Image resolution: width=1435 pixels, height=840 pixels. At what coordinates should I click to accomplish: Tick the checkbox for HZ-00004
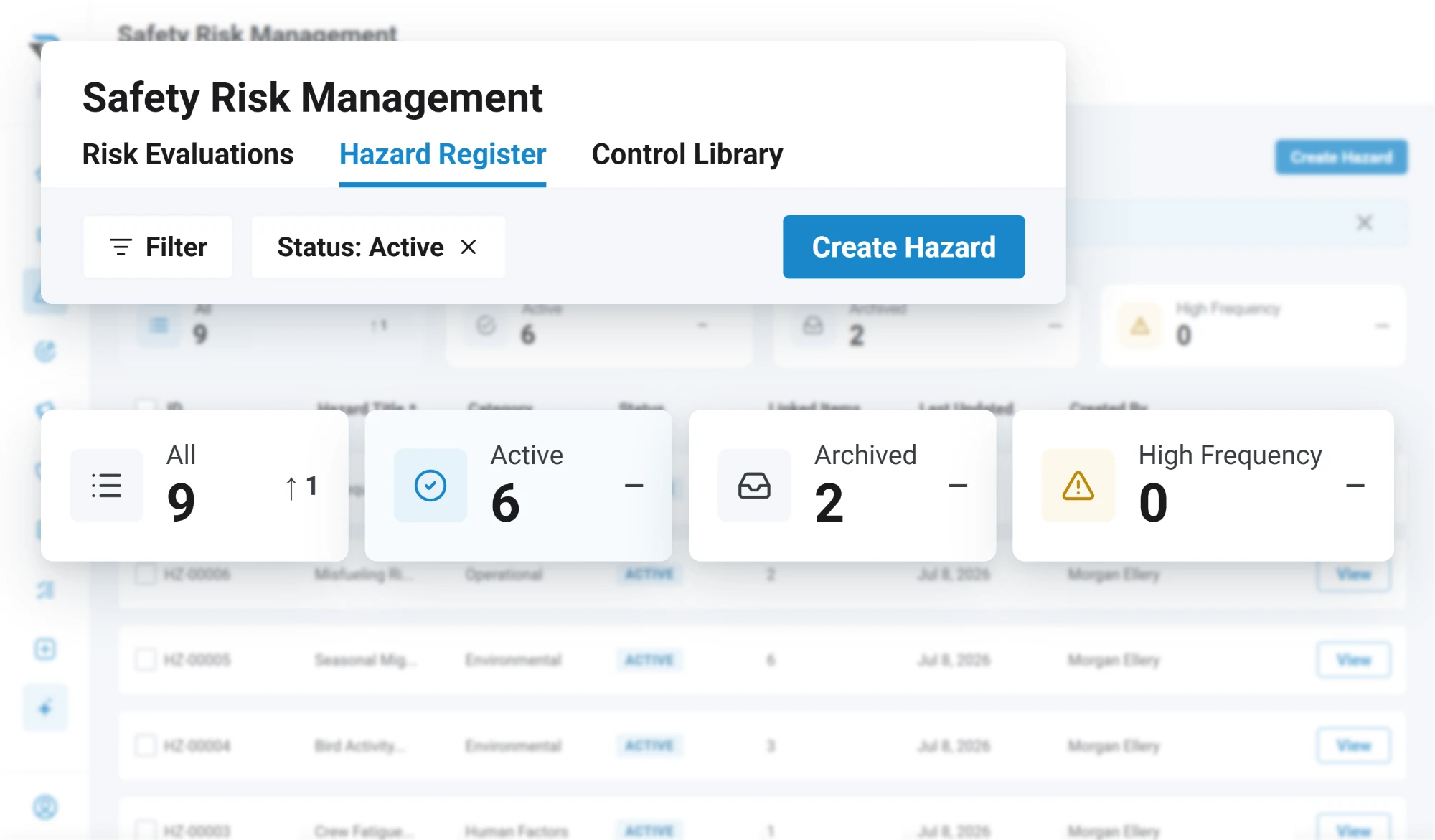pos(146,746)
